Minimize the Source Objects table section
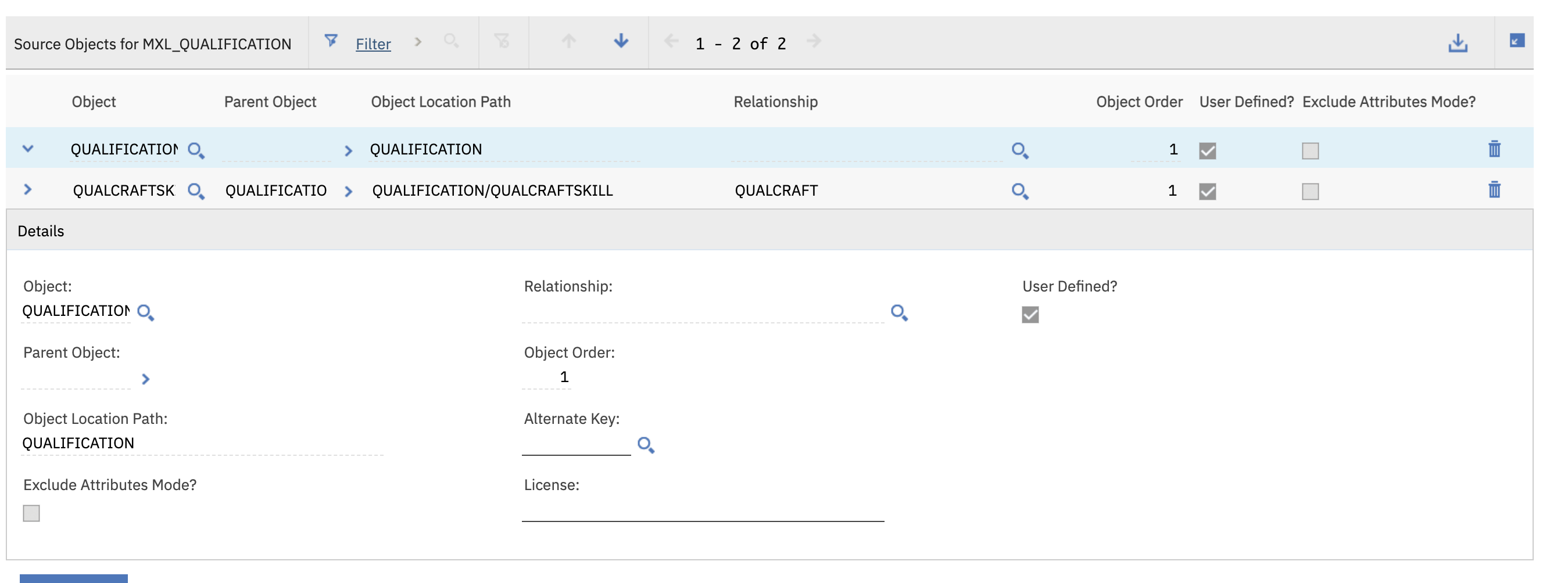 coord(1516,41)
